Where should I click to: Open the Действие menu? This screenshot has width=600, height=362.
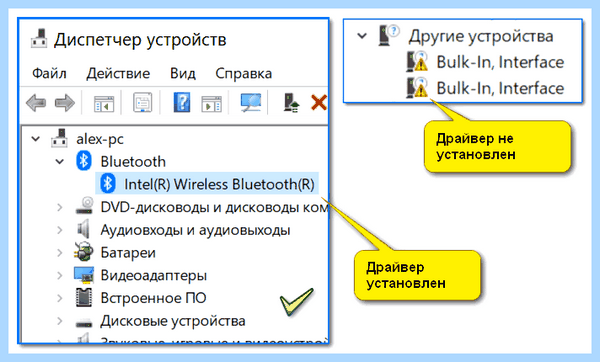(118, 73)
